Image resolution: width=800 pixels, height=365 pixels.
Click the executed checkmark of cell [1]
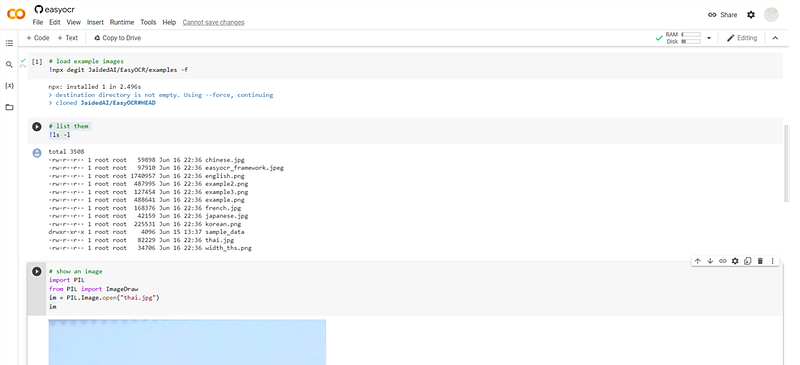point(22,60)
